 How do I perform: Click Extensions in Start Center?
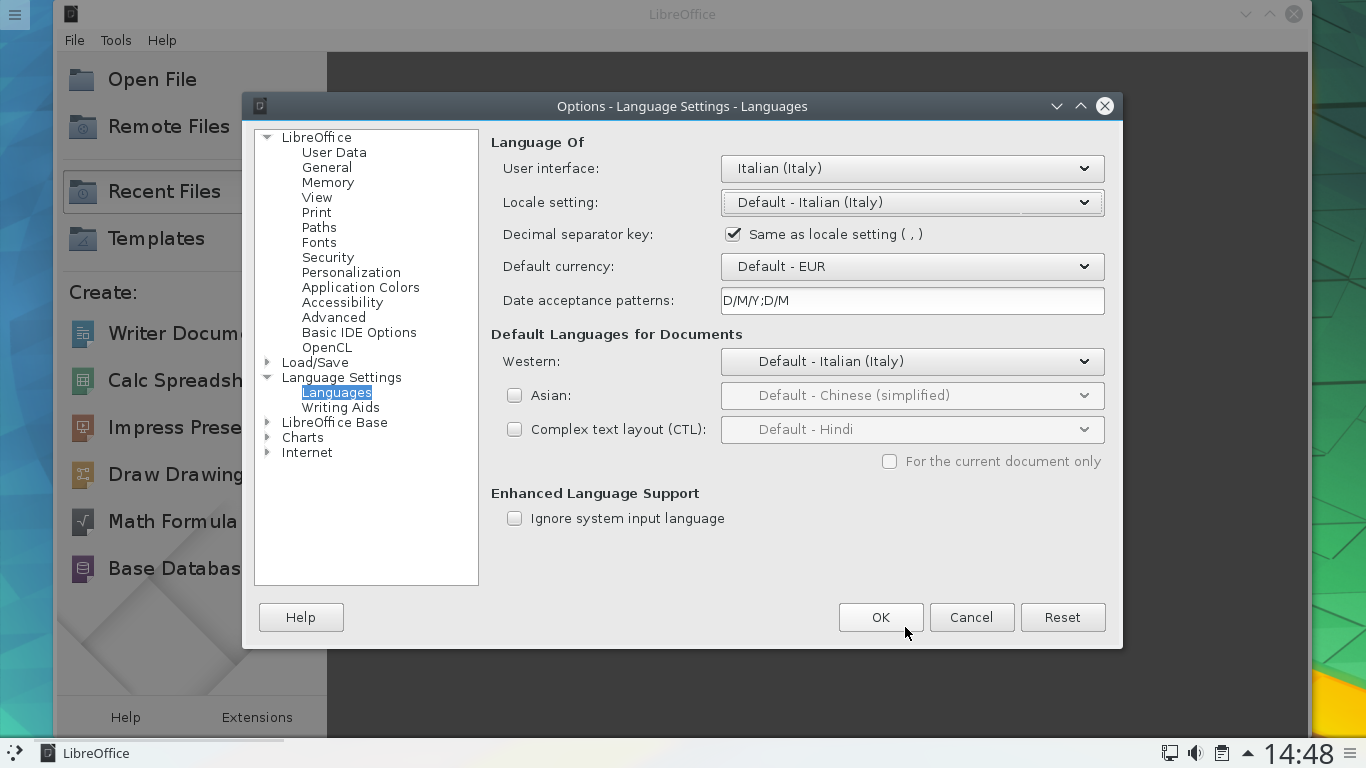257,717
